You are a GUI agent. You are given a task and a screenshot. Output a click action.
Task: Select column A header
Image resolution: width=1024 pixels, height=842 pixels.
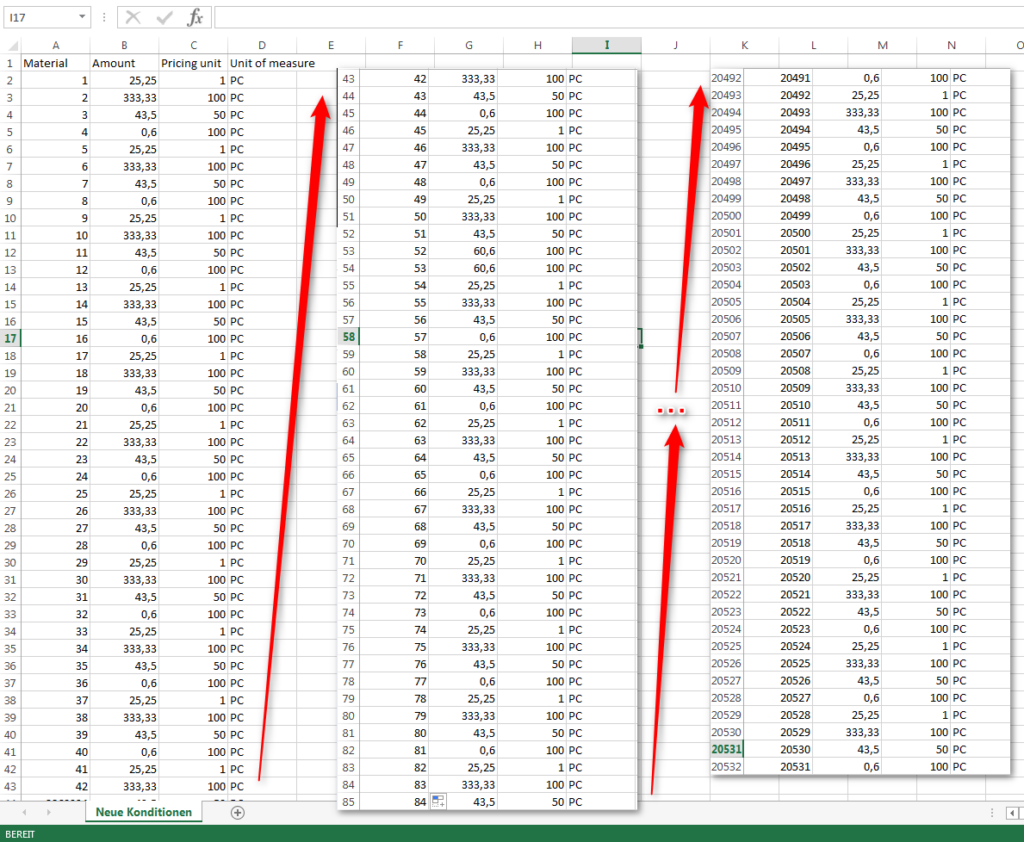pos(56,45)
